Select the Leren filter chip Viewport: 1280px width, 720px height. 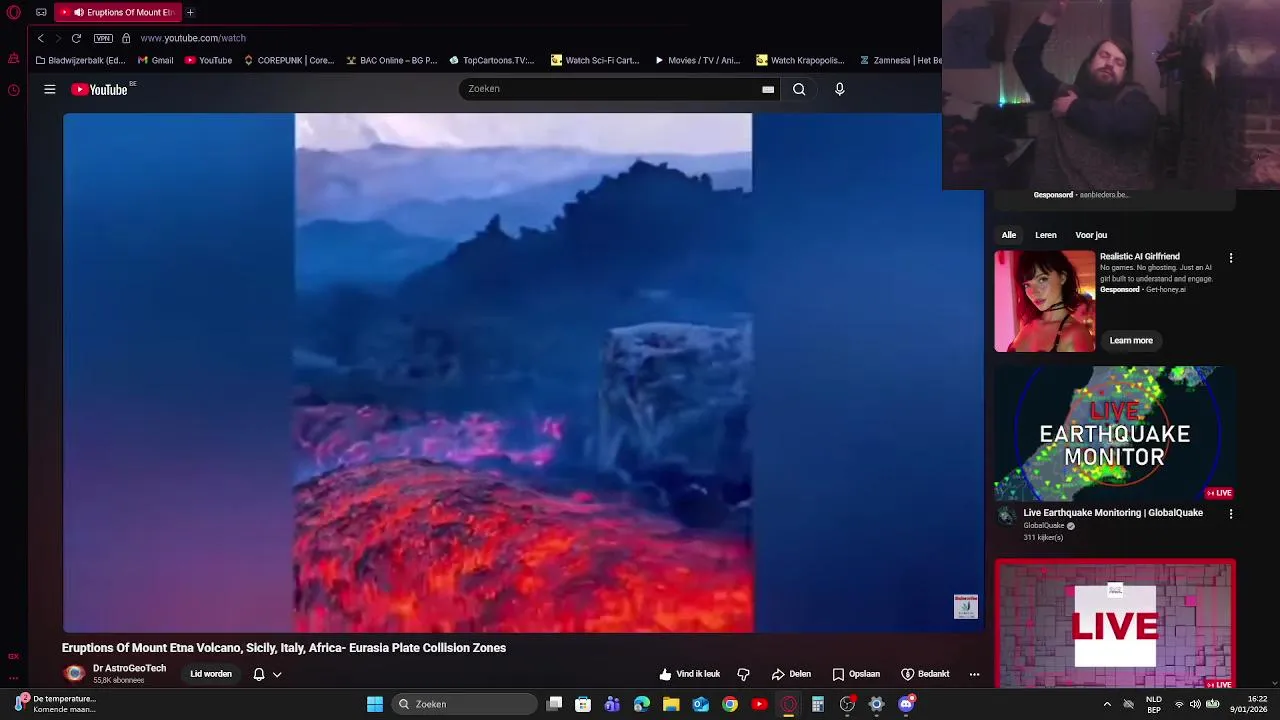click(x=1046, y=235)
